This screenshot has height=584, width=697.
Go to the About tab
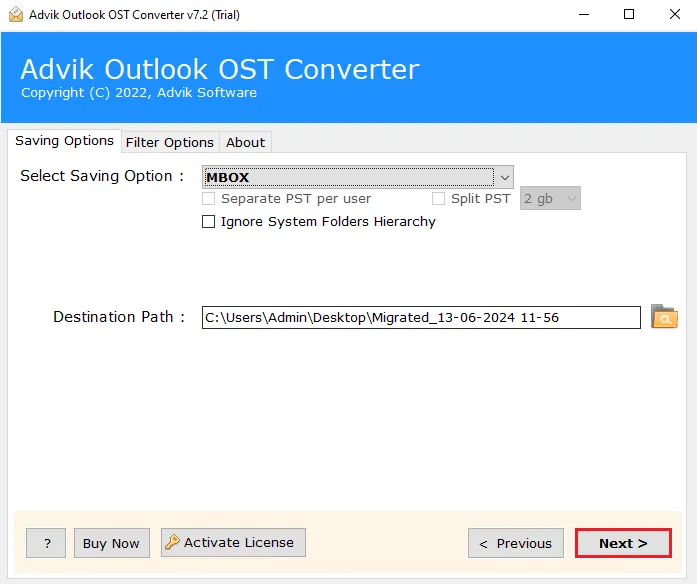[245, 142]
